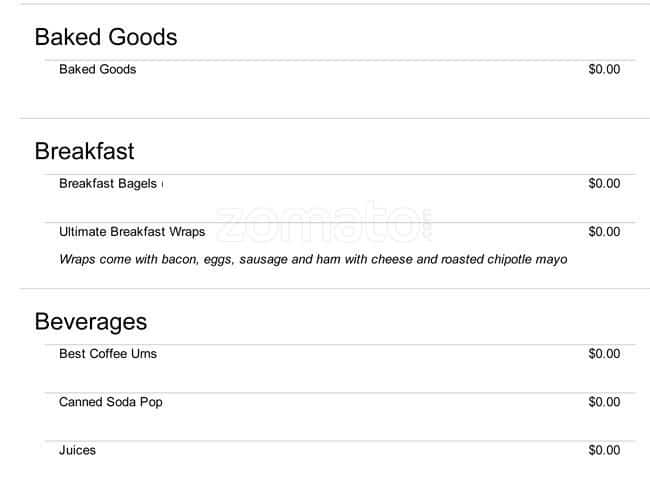
Task: Click the Ultimate Breakfast Wraps price
Action: pyautogui.click(x=604, y=232)
